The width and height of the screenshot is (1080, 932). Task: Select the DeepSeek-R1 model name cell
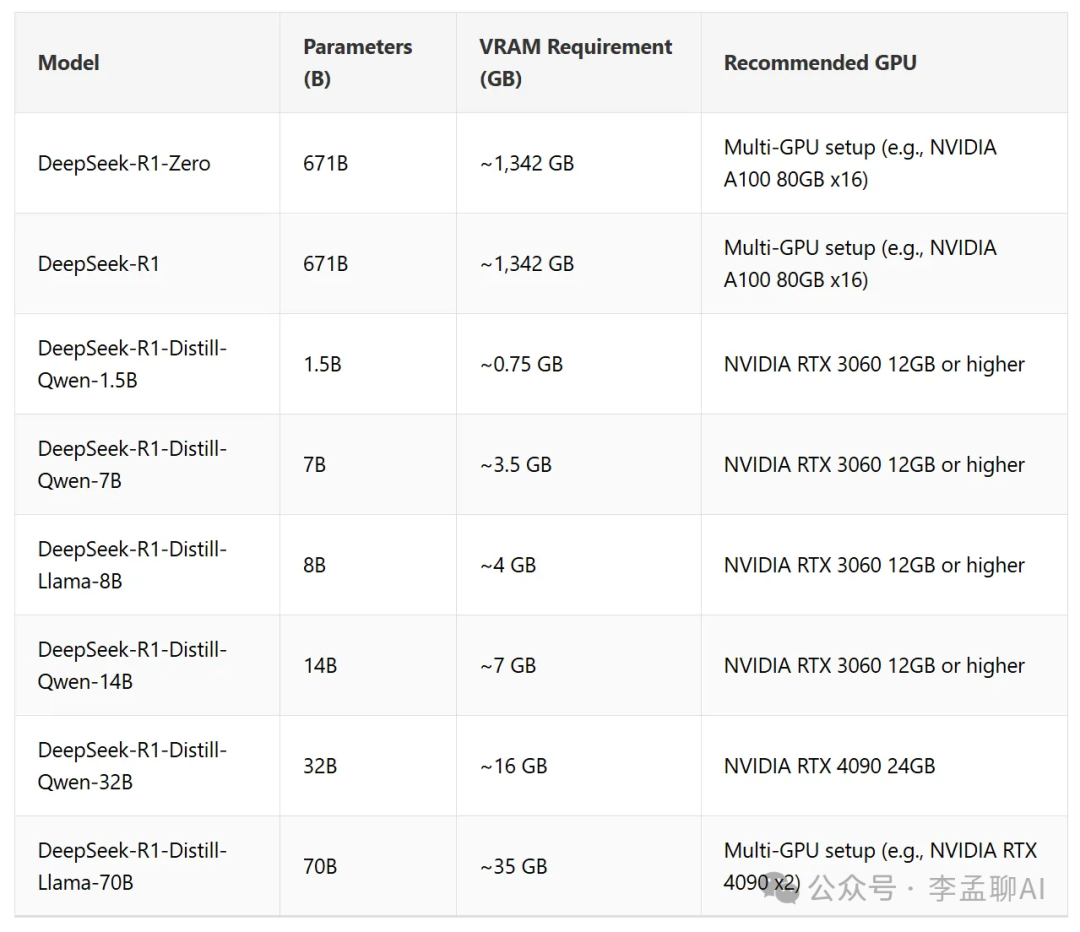[98, 264]
